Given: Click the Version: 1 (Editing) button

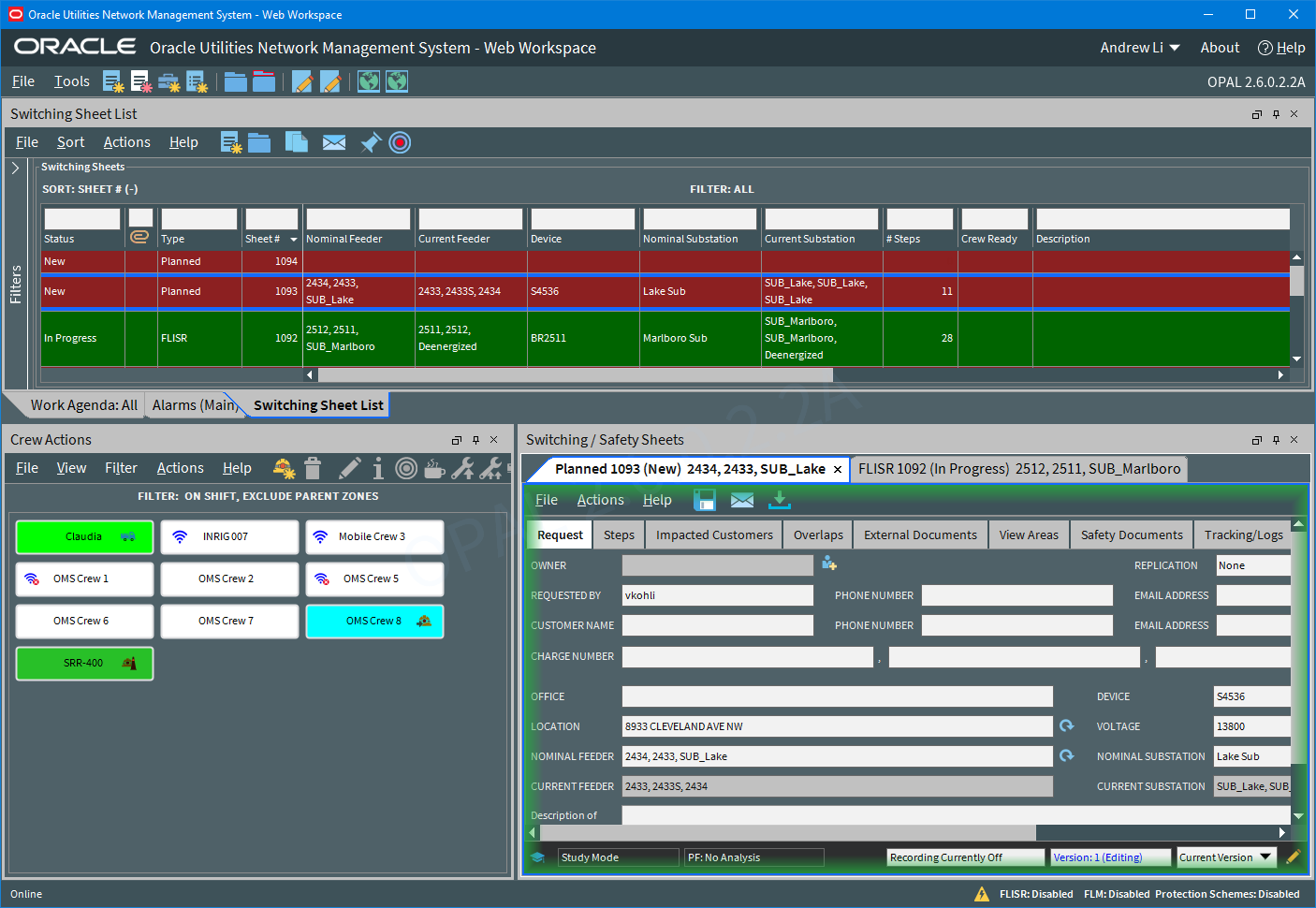Looking at the screenshot, I should coord(1110,857).
